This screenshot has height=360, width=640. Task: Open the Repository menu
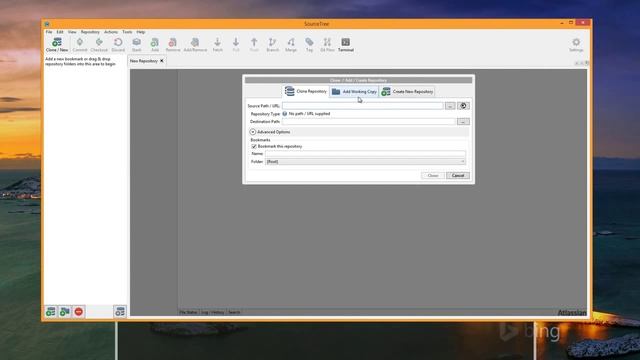coord(90,32)
